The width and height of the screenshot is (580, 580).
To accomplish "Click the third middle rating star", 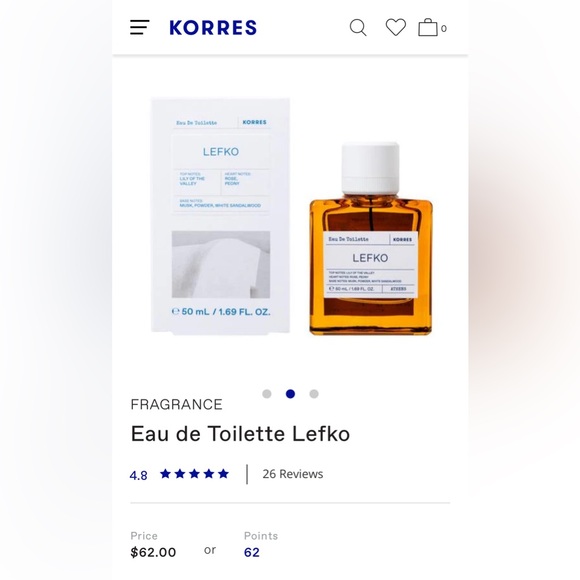I will point(194,473).
